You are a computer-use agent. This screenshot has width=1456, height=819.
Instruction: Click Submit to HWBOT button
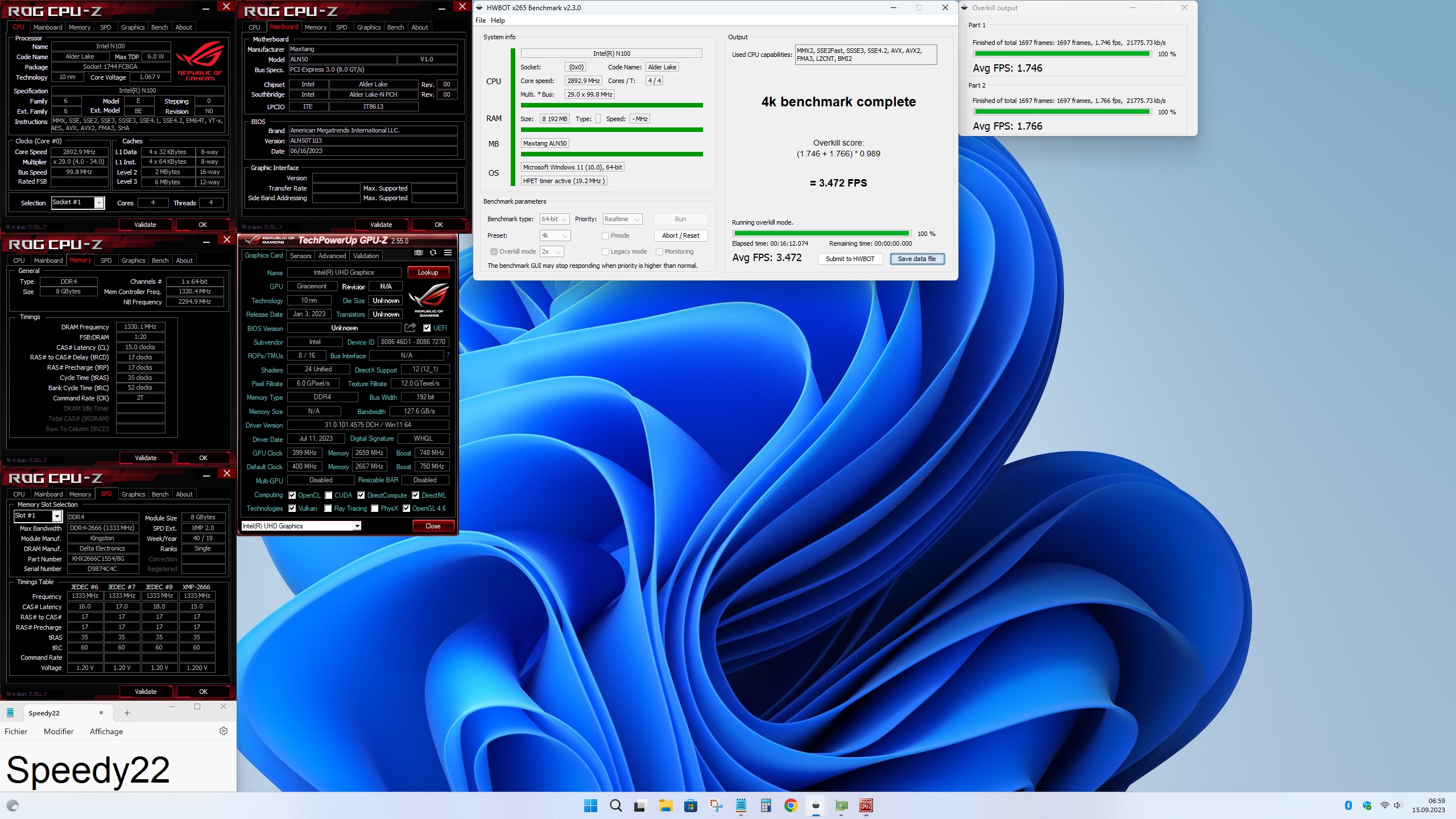pos(850,259)
